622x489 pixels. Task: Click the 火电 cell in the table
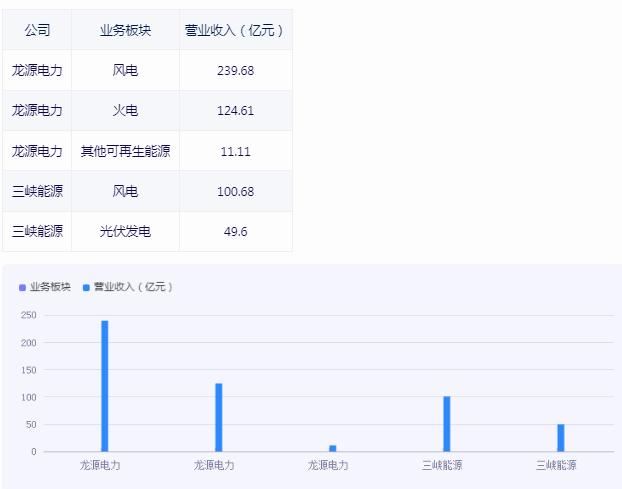(125, 111)
